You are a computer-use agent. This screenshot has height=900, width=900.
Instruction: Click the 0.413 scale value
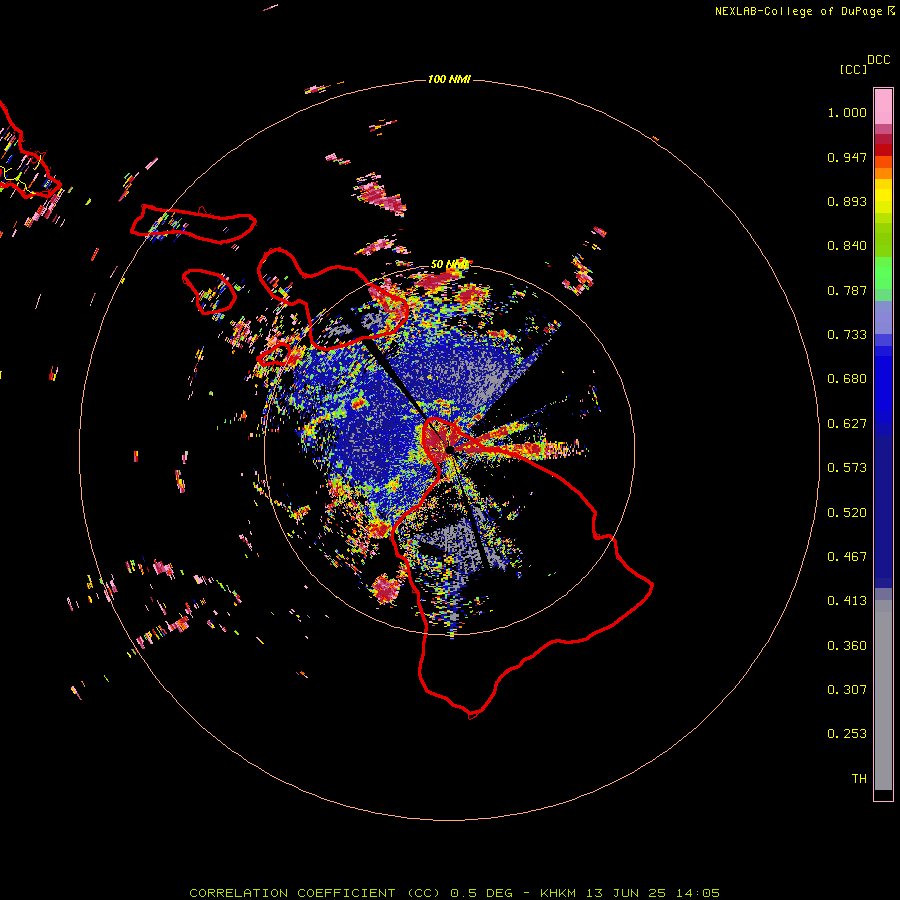point(847,601)
